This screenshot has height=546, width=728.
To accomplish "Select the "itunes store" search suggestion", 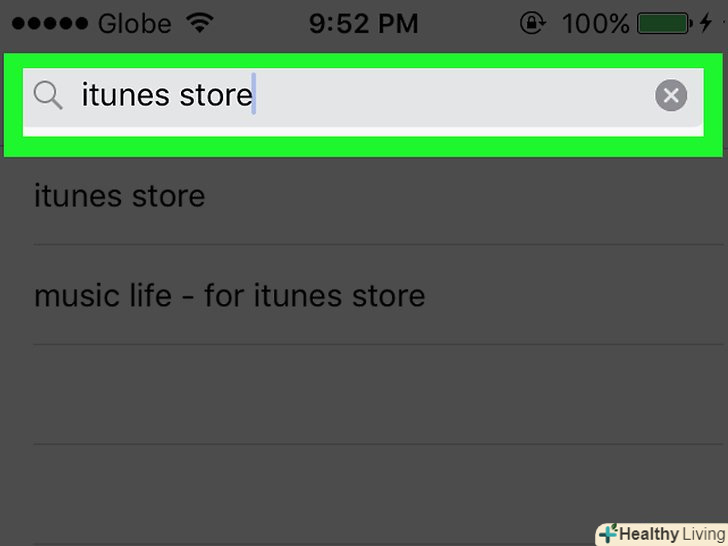I will pyautogui.click(x=120, y=195).
